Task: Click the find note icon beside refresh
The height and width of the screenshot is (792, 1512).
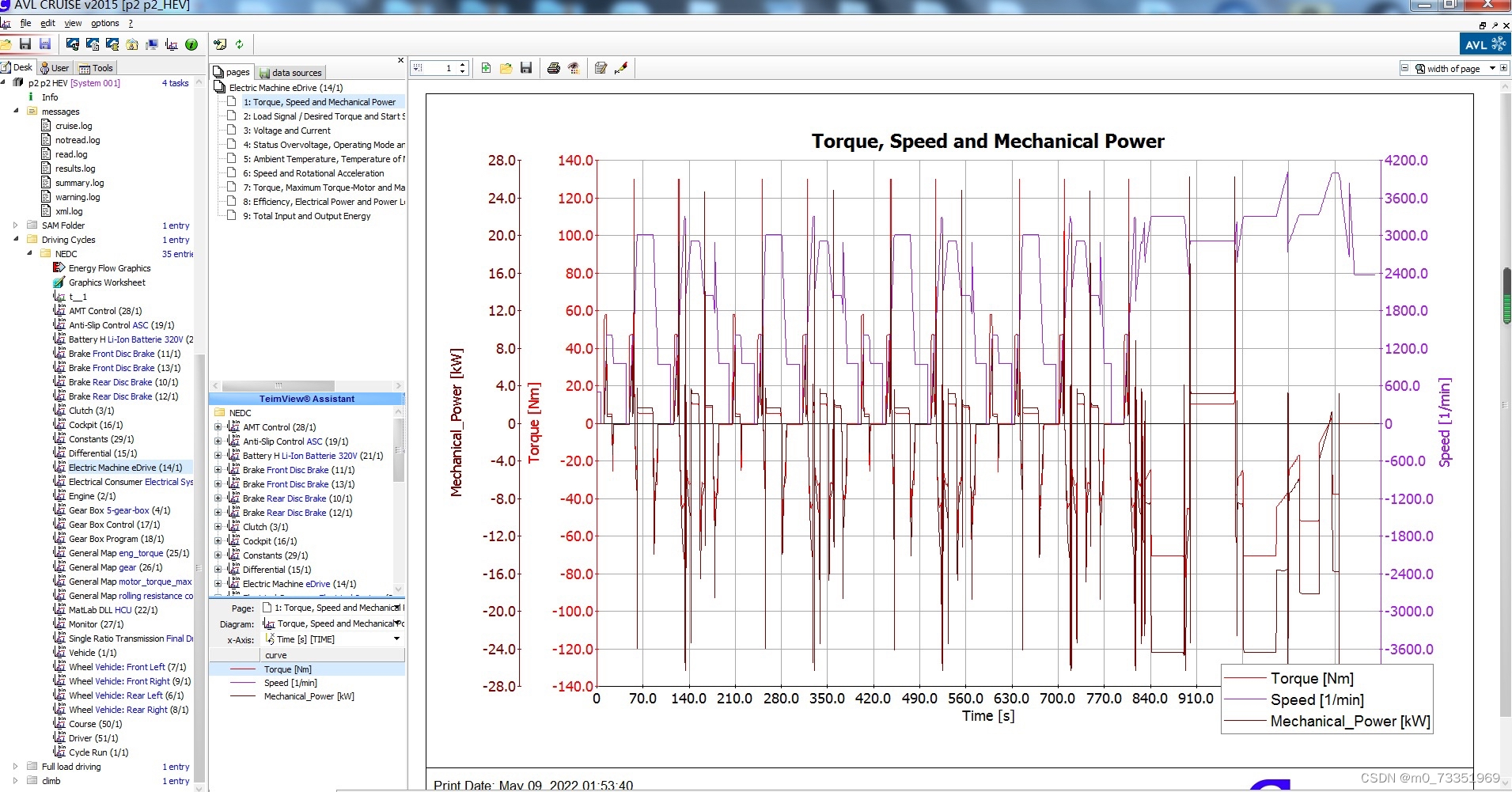Action: [x=220, y=44]
